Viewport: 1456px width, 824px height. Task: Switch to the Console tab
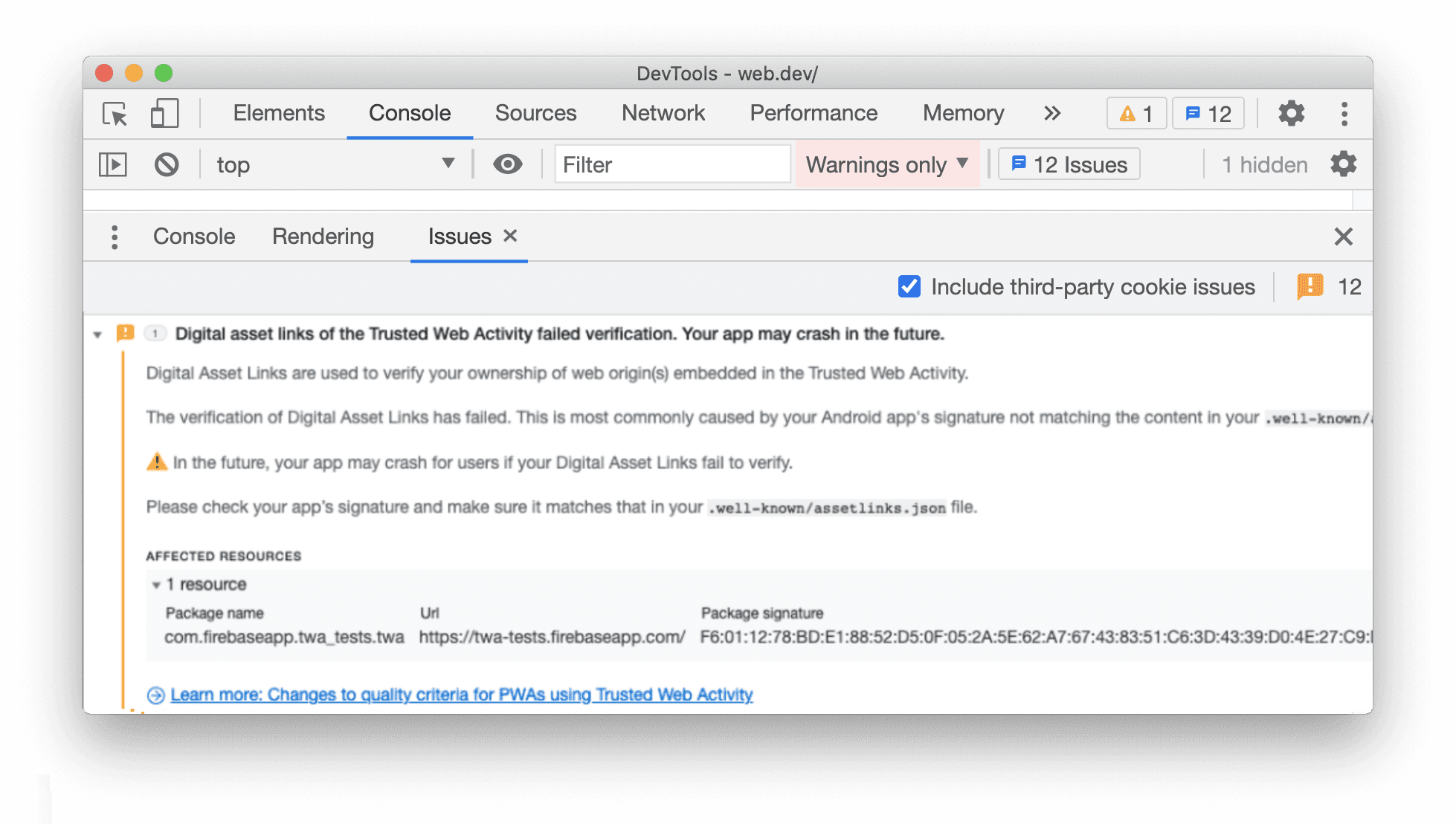point(408,113)
